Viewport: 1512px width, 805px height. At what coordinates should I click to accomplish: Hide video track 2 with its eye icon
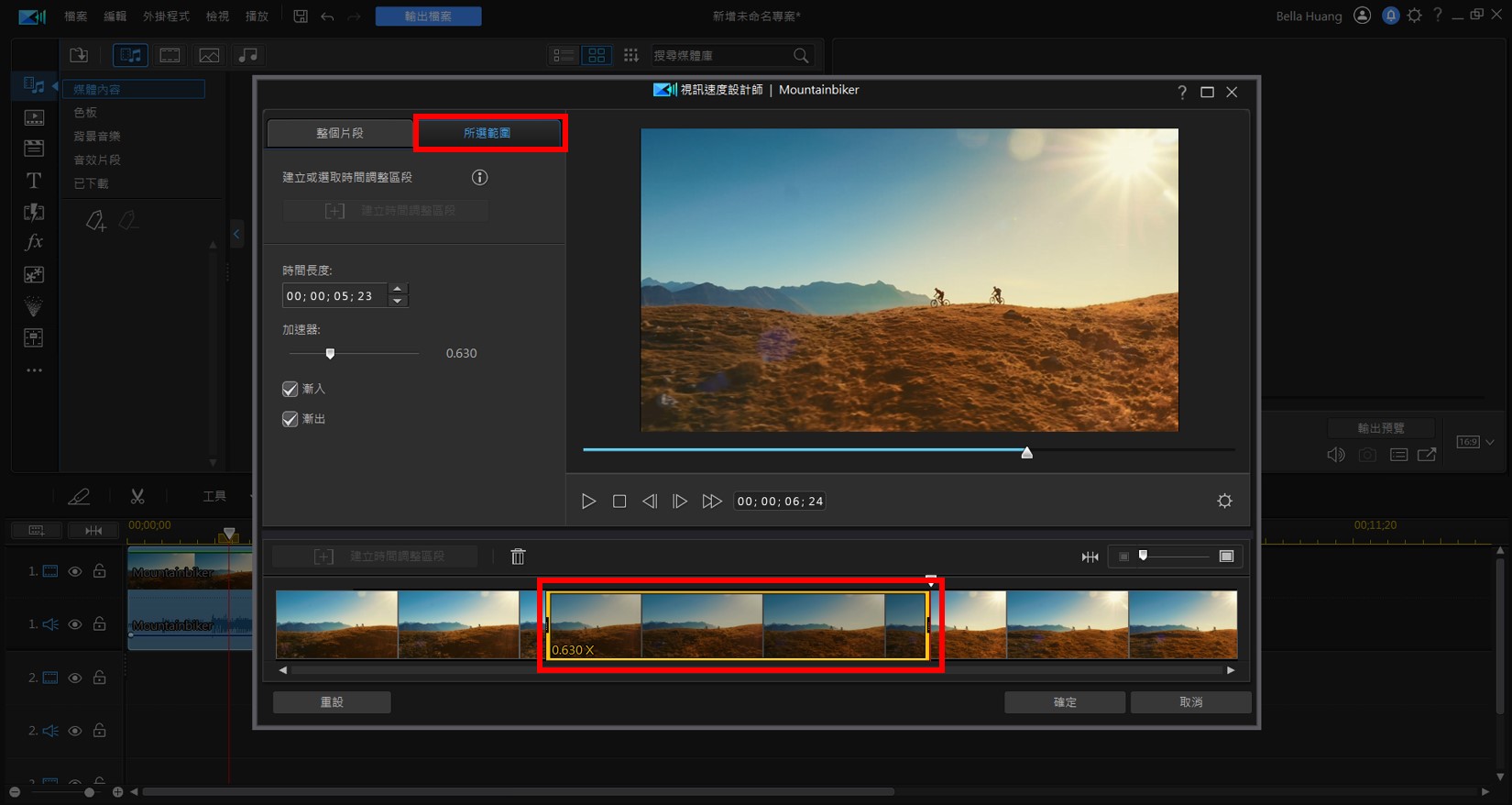75,678
